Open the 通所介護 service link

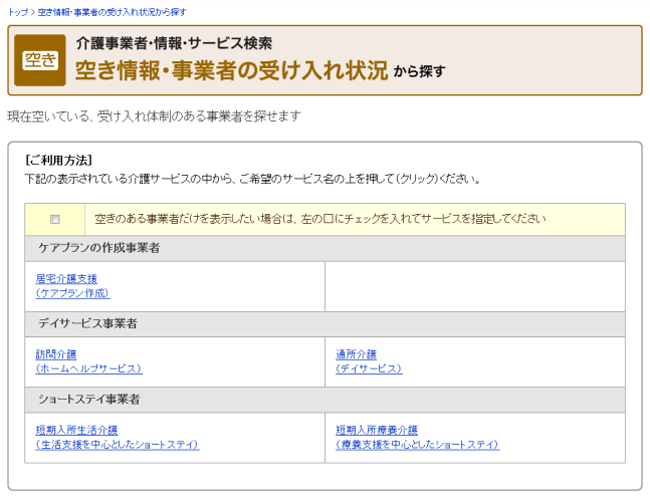click(356, 354)
